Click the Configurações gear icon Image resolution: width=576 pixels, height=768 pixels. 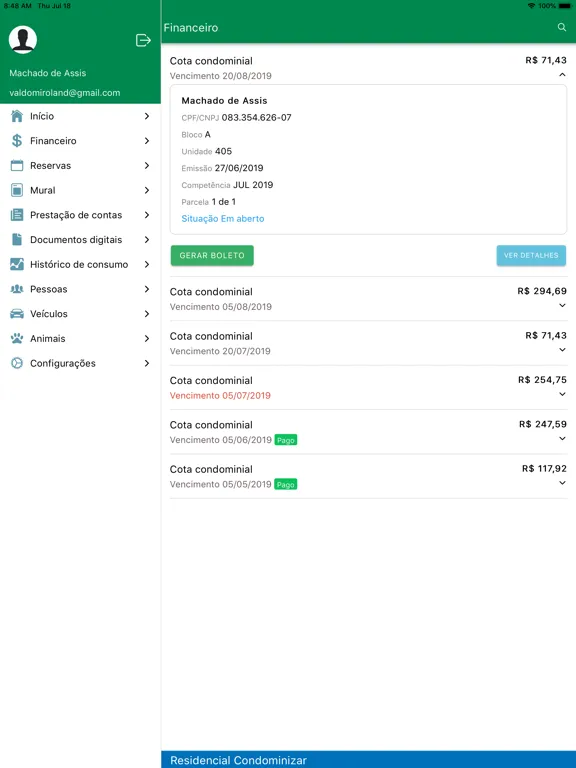pyautogui.click(x=17, y=363)
